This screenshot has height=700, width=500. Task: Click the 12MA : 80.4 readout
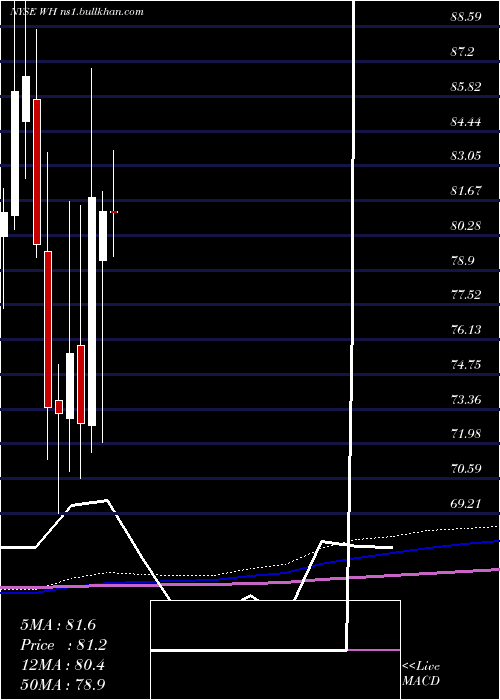62,665
